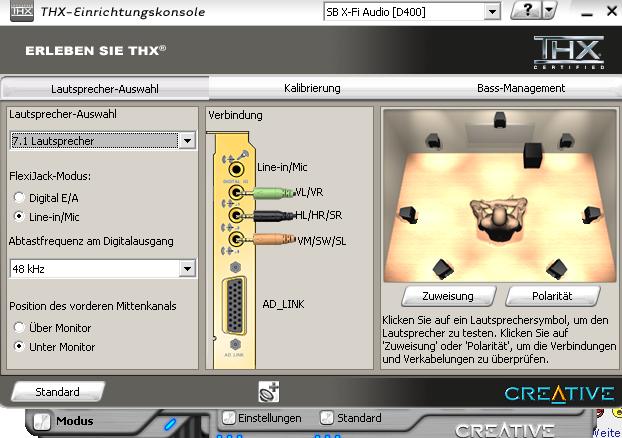
Task: Test the front left speaker symbol
Action: click(433, 140)
